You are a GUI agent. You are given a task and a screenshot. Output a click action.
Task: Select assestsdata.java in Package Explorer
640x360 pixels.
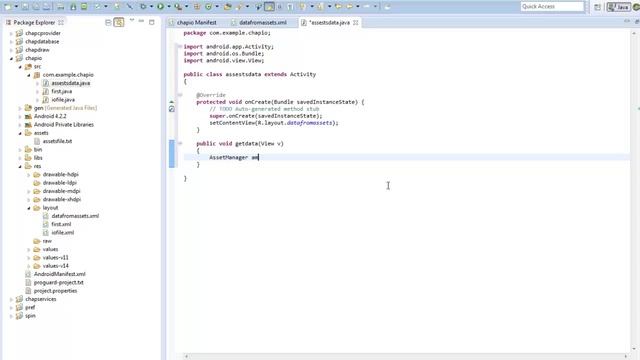click(x=71, y=83)
